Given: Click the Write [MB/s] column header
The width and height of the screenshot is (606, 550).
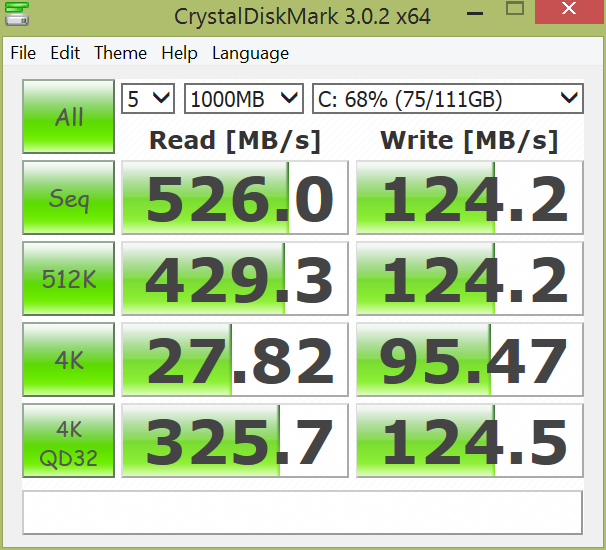Looking at the screenshot, I should point(469,140).
